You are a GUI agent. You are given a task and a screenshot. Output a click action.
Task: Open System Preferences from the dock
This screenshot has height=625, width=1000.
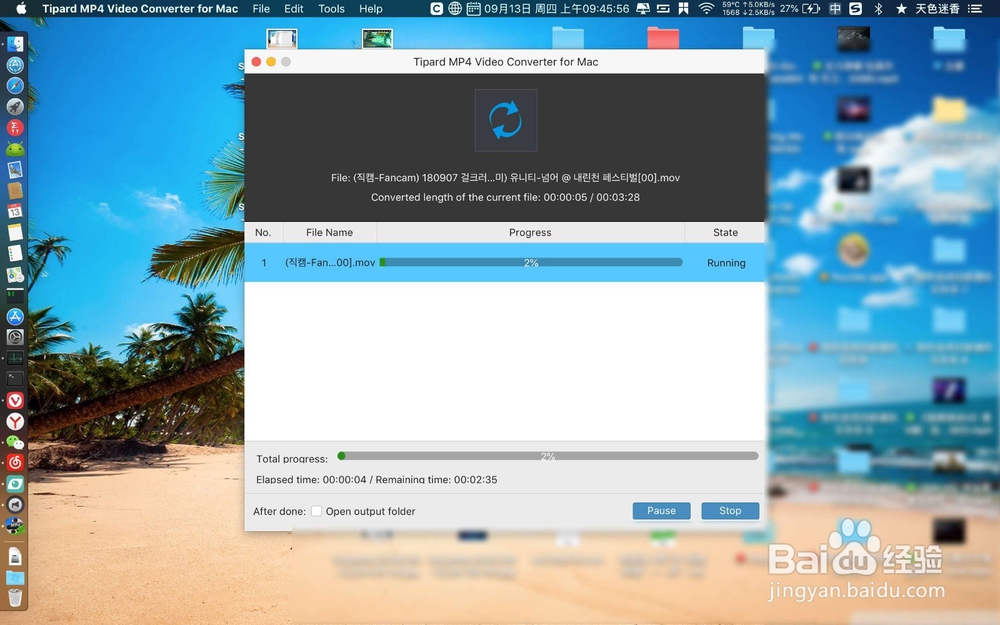tap(14, 337)
